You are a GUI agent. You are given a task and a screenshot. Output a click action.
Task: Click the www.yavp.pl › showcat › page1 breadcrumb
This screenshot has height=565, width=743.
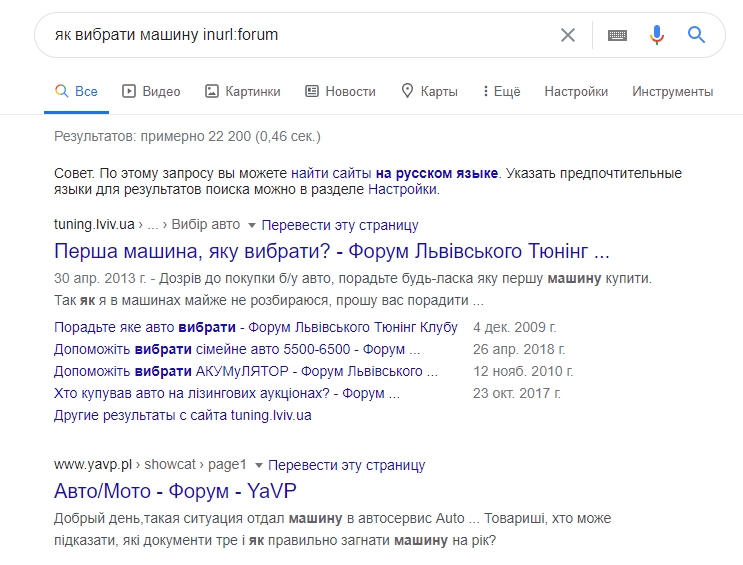pyautogui.click(x=150, y=465)
